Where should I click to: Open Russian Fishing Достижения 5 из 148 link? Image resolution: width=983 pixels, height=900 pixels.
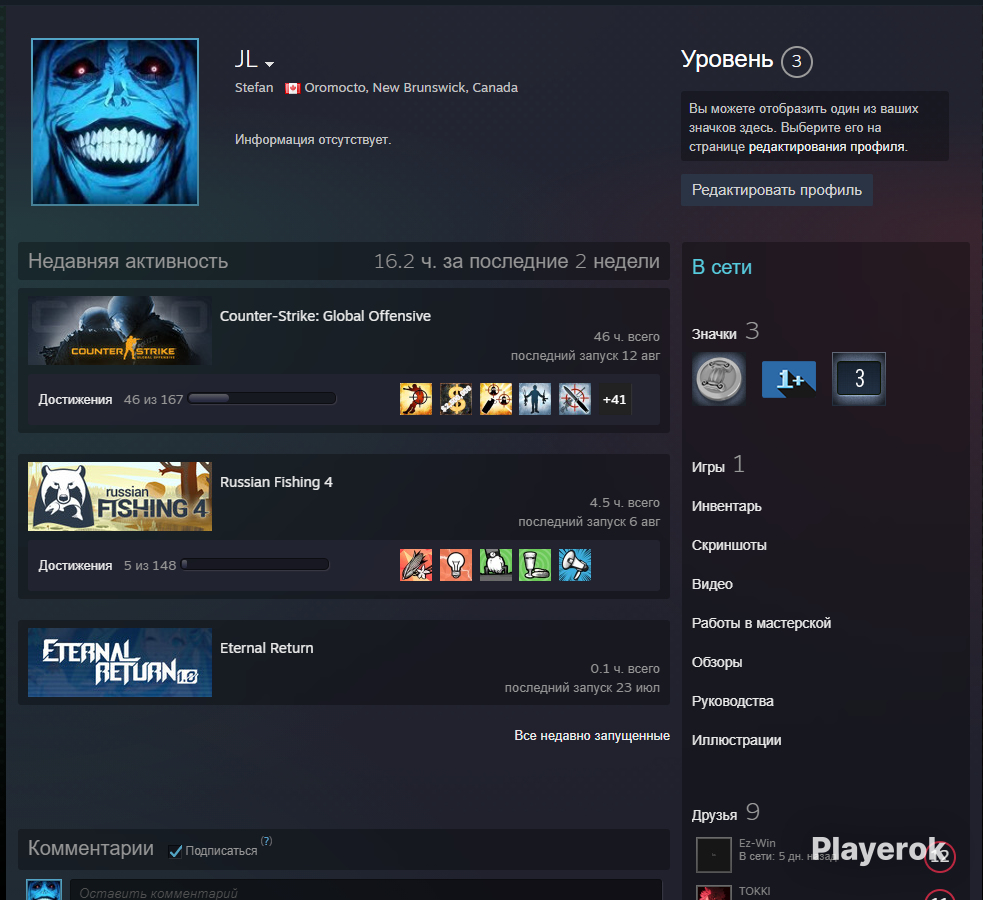tap(107, 565)
